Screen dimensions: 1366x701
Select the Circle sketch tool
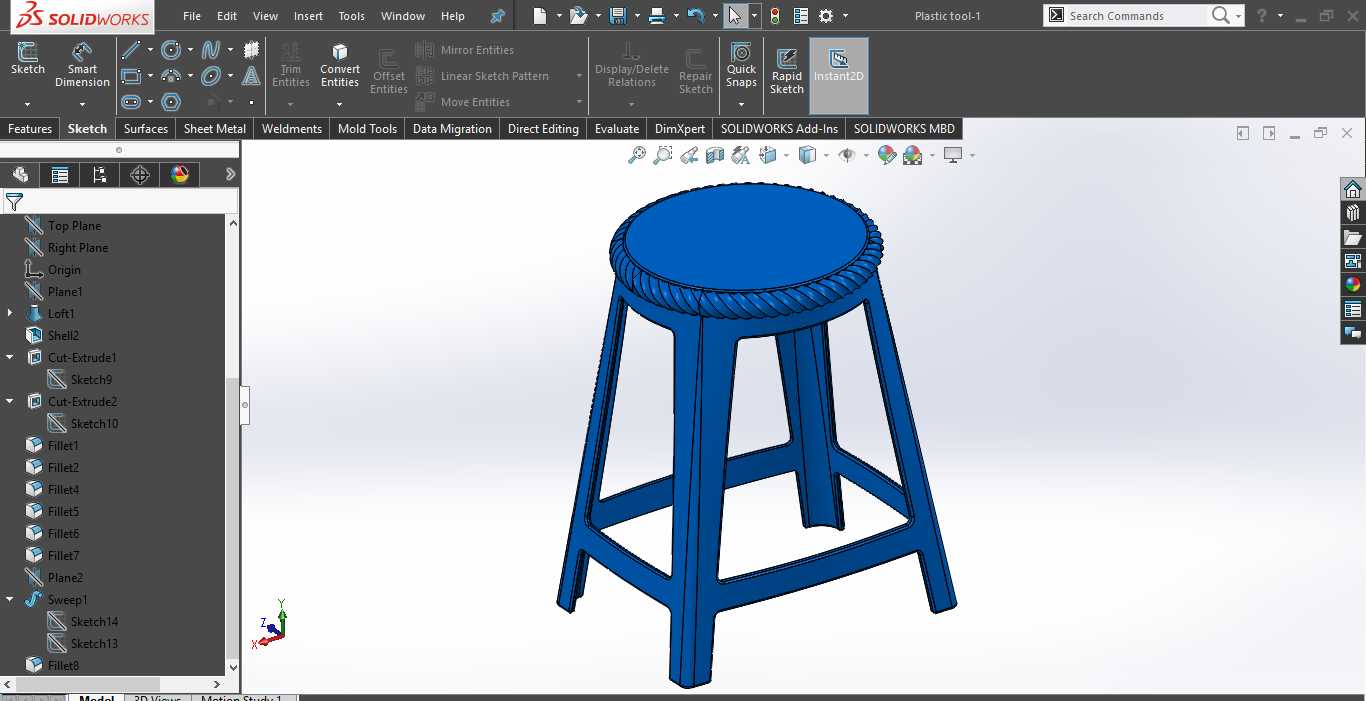(171, 50)
